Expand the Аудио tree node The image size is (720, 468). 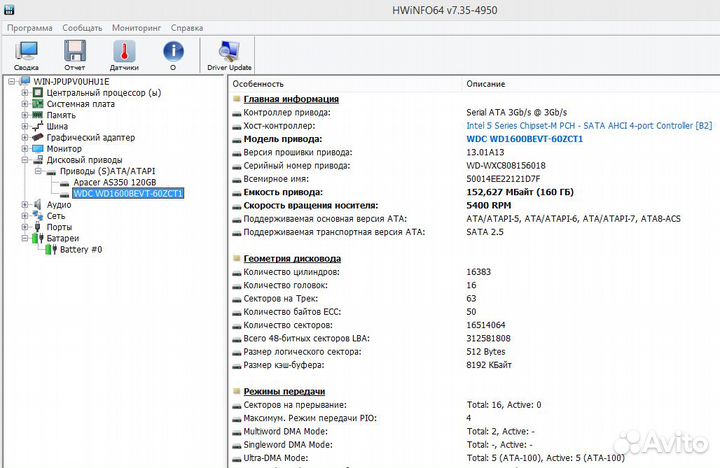tap(25, 204)
